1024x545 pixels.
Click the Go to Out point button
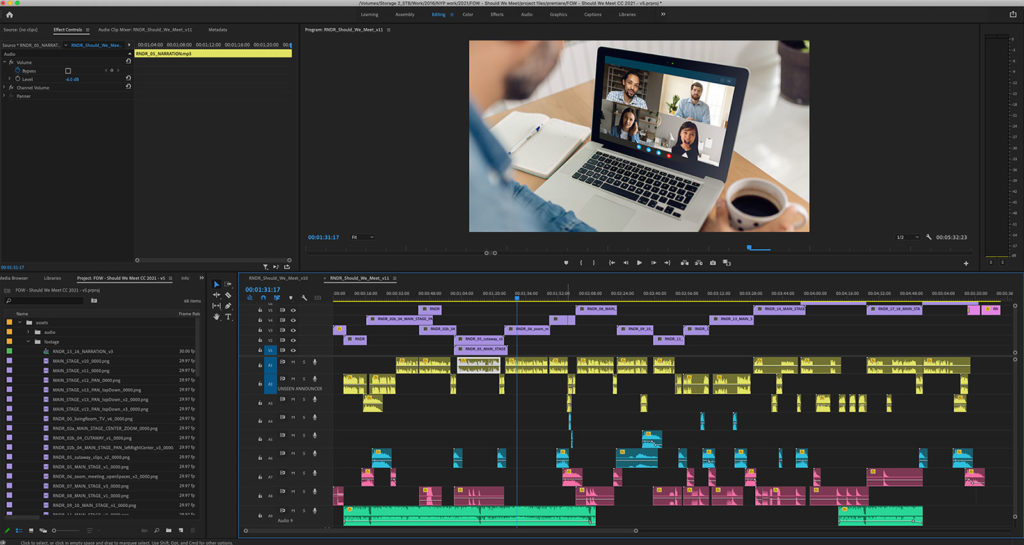click(x=667, y=262)
